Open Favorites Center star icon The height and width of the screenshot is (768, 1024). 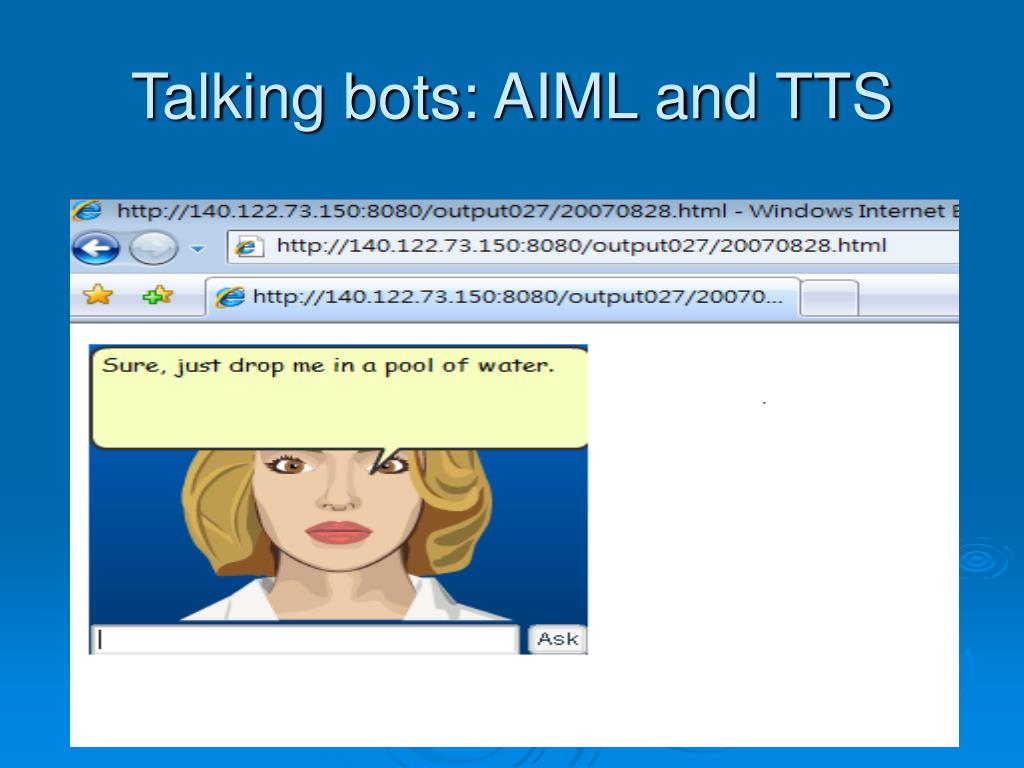point(98,295)
